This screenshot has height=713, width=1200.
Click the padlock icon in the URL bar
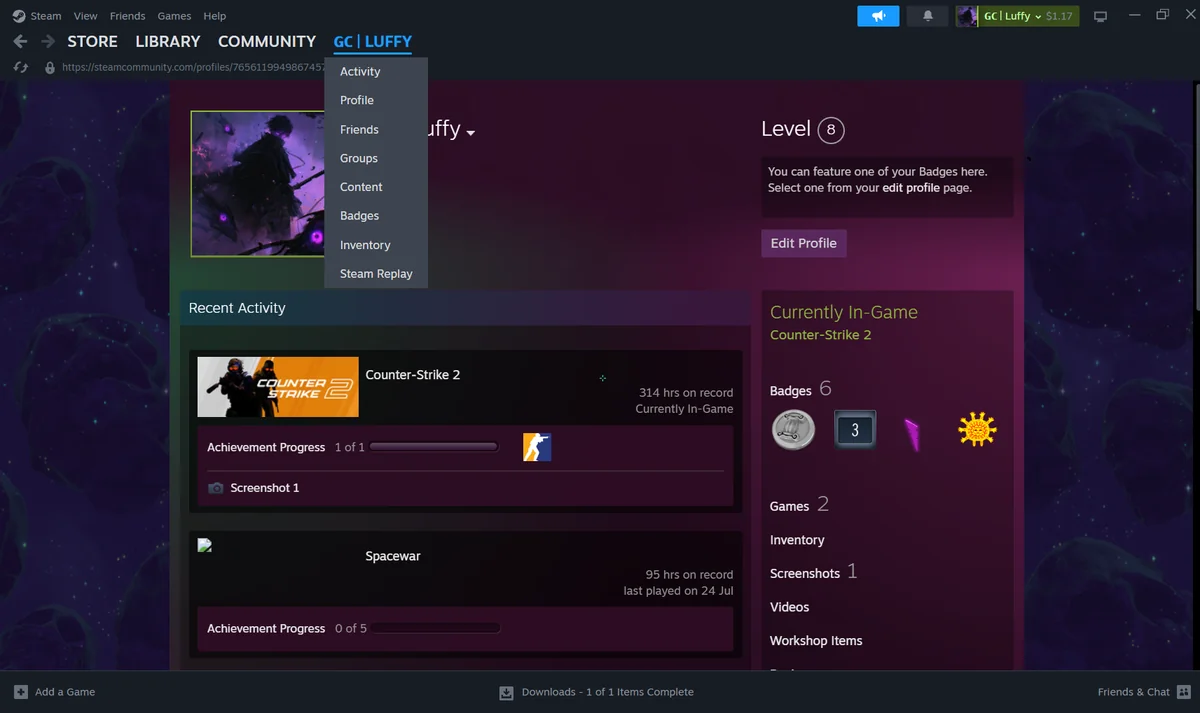(x=50, y=67)
